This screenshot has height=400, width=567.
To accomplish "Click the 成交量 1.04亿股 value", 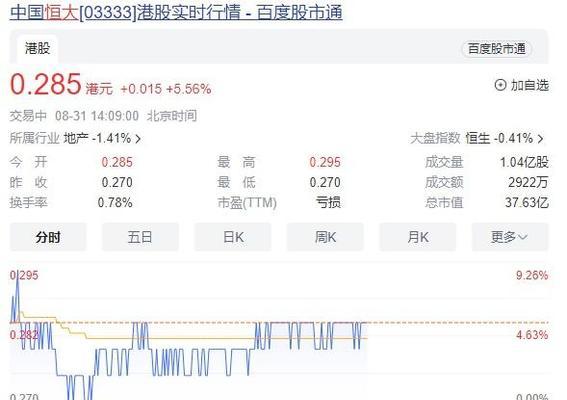I will (x=524, y=162).
